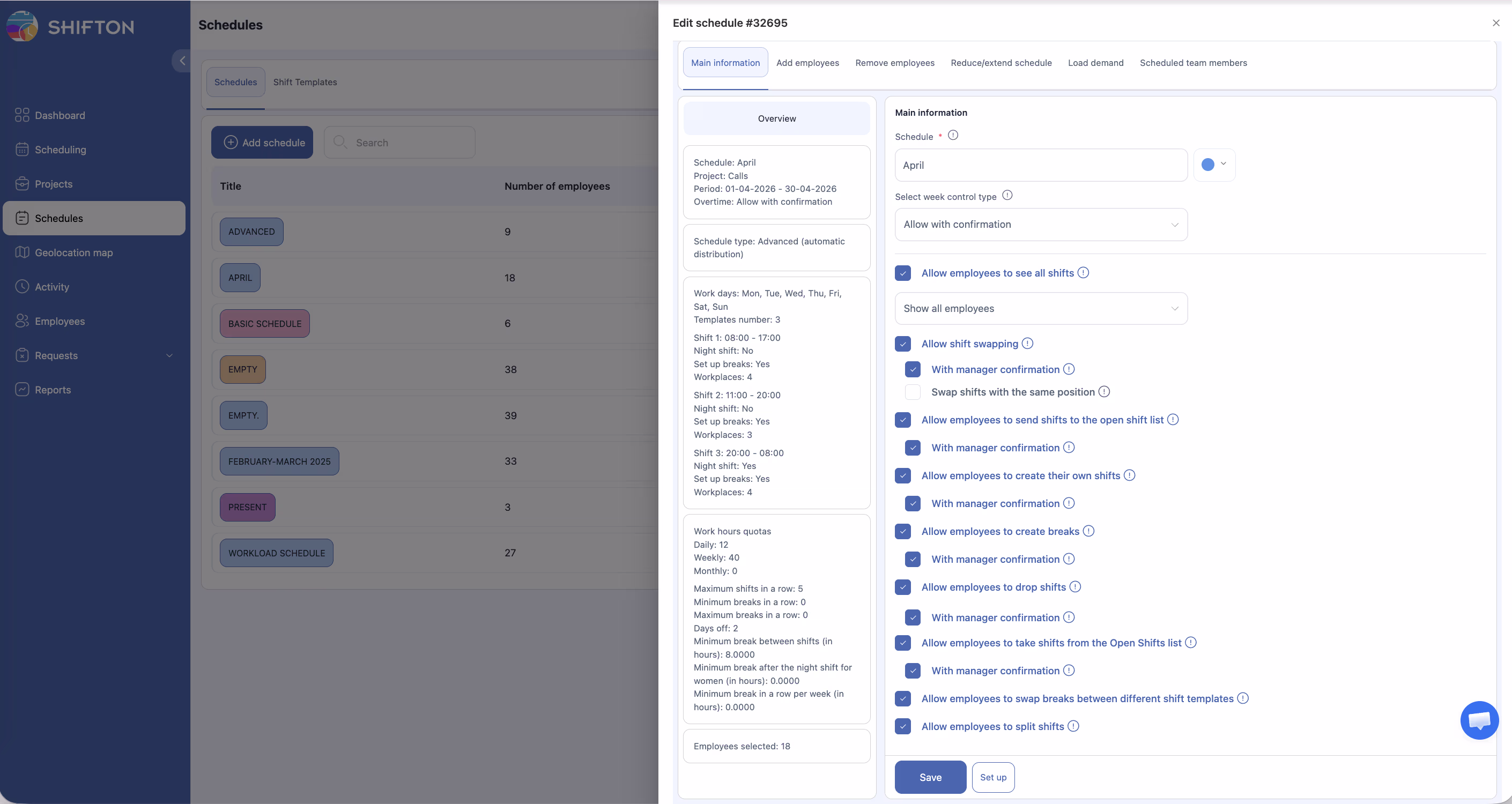Screen dimensions: 1512x804
Task: Click Geolocation map icon in sidebar
Action: [22, 252]
